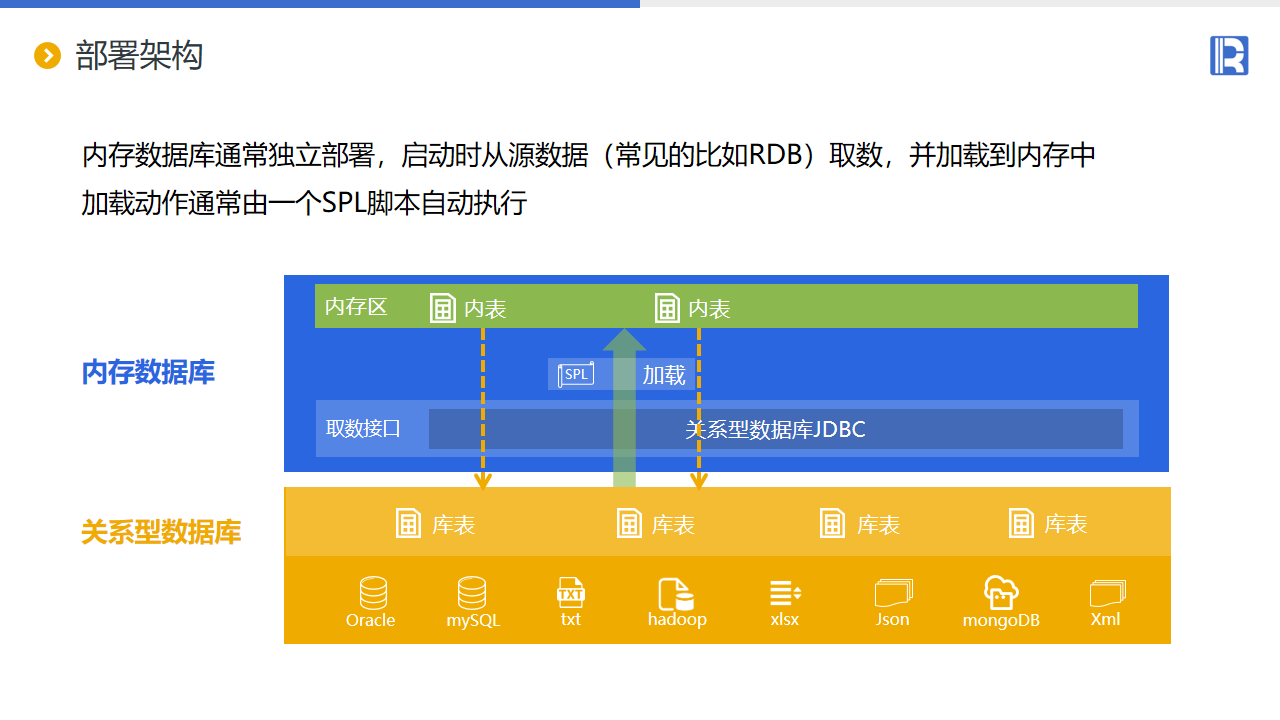Click the 内存数据库 blue side label
This screenshot has width=1280, height=720.
point(148,373)
